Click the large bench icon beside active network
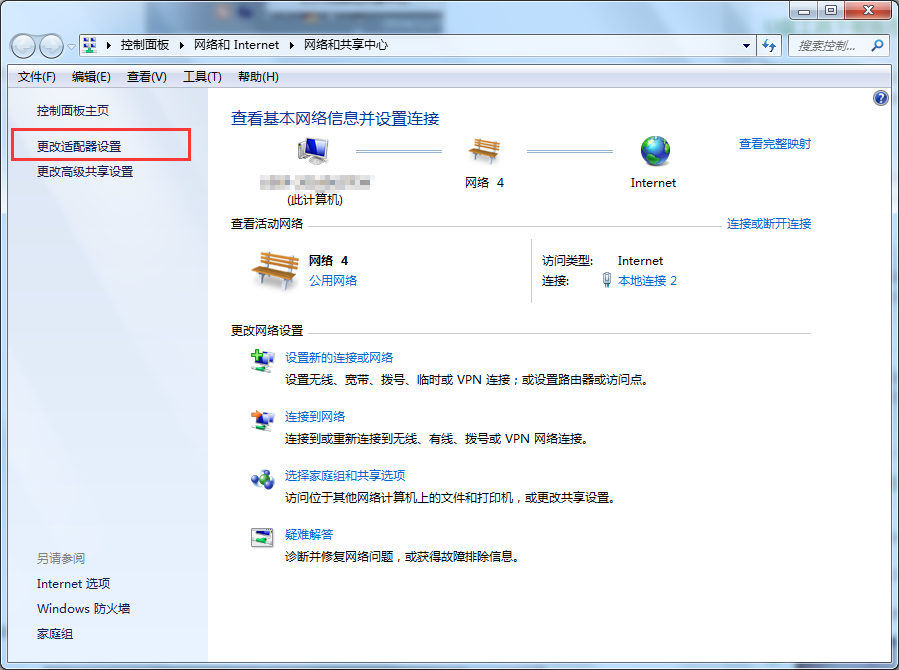Viewport: 899px width, 670px height. coord(273,270)
